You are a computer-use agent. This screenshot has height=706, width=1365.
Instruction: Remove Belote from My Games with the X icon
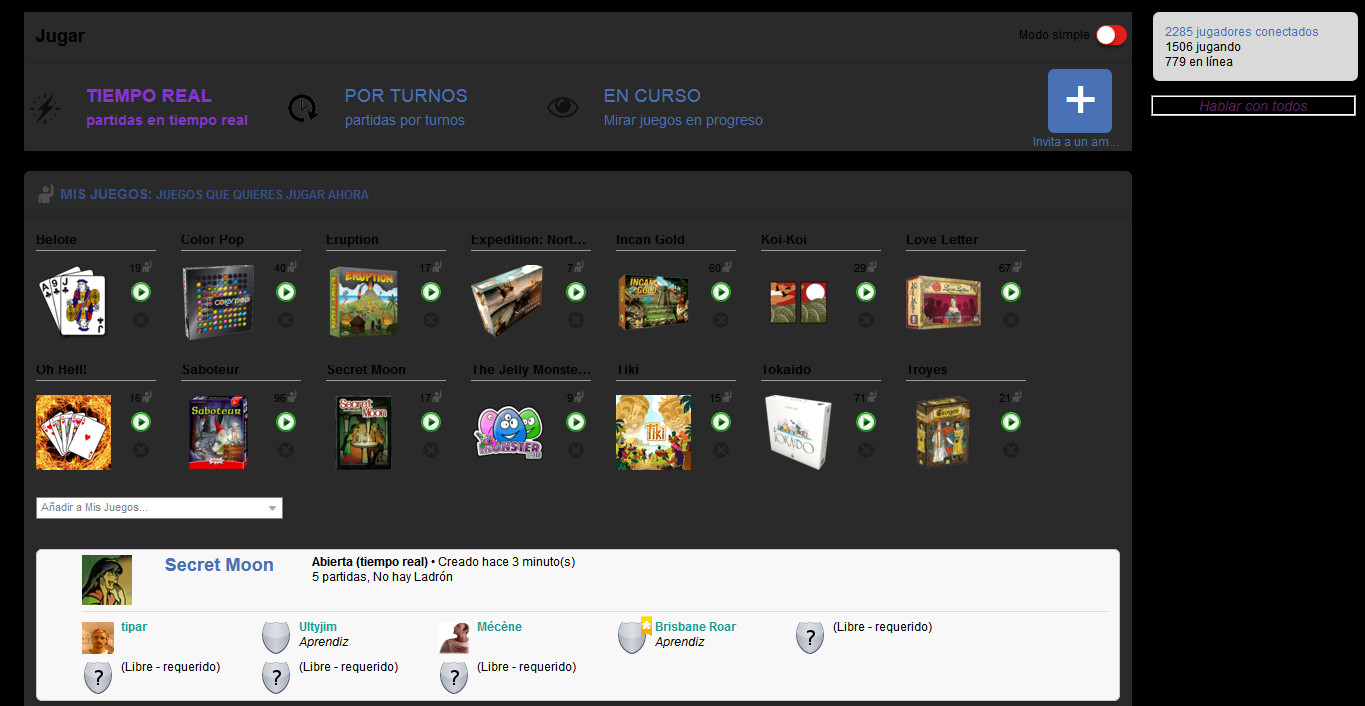point(141,320)
